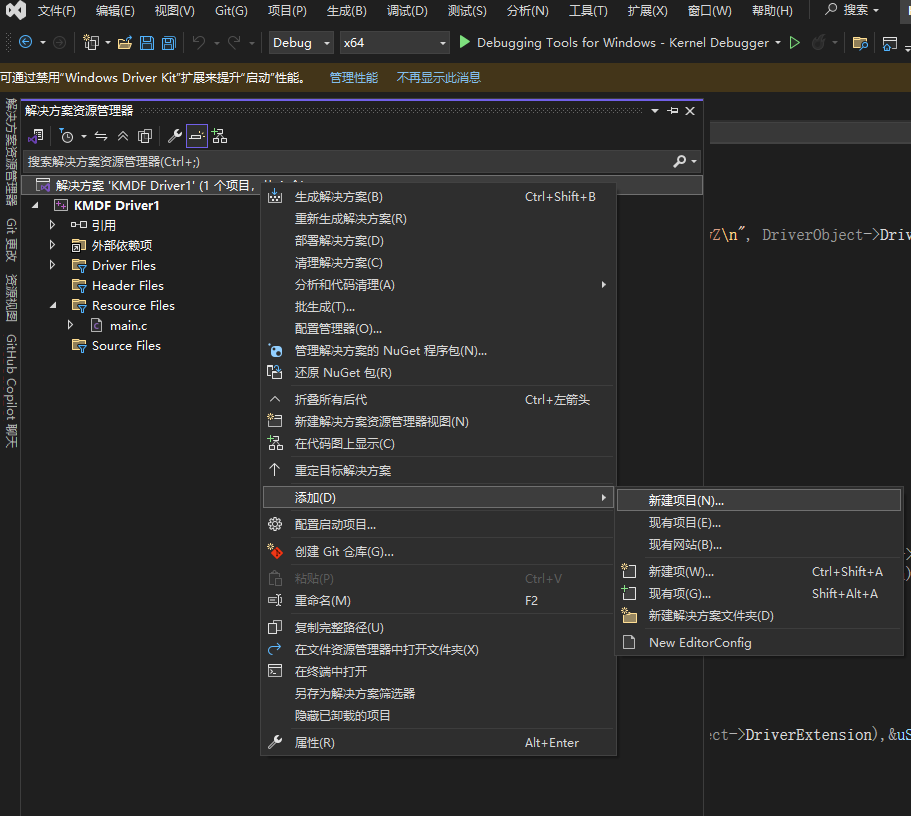
Task: Choose 新建解决方案文件夹(D) in submenu
Action: 759,615
